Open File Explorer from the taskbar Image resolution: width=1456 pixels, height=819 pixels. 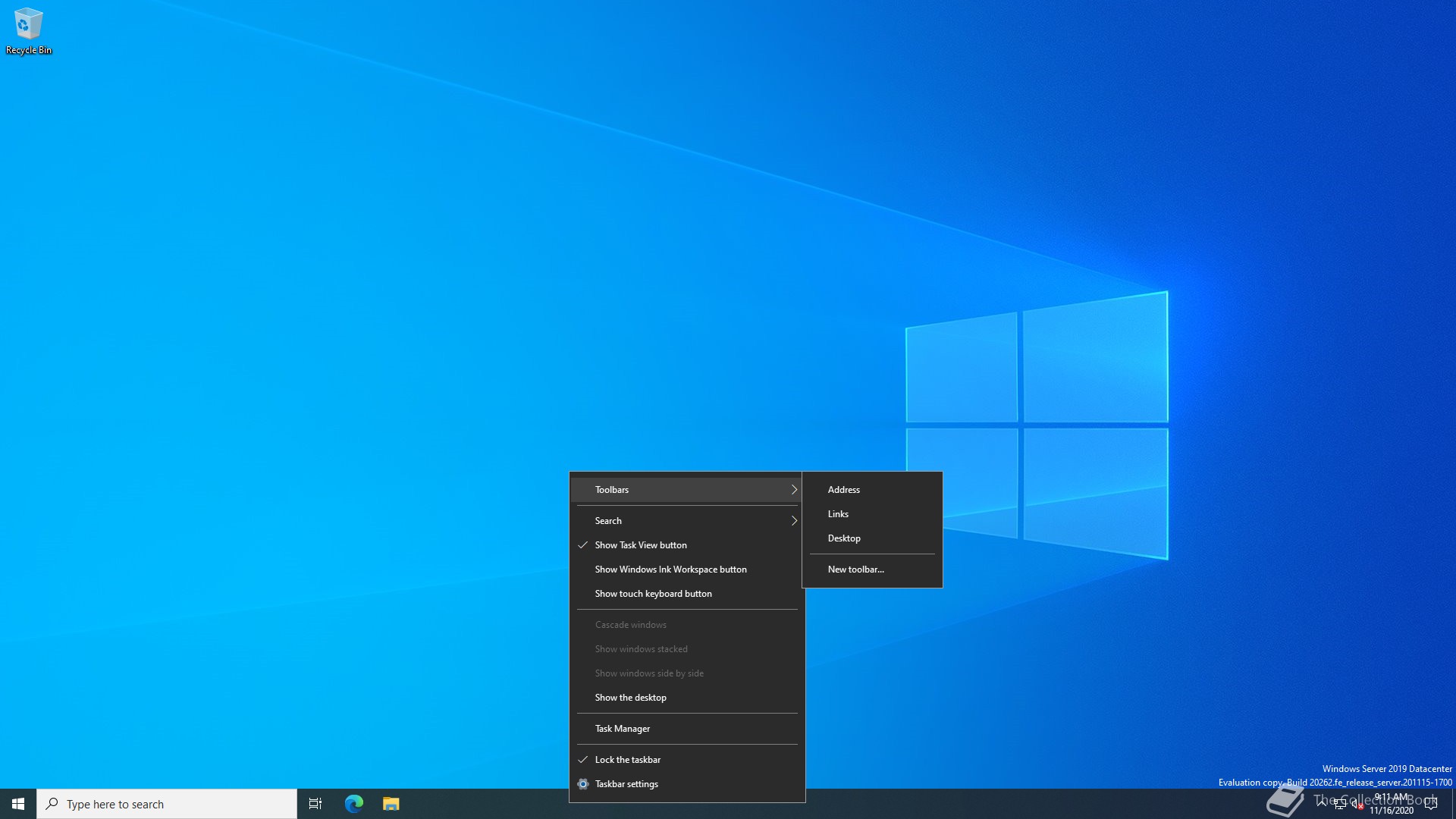[391, 804]
